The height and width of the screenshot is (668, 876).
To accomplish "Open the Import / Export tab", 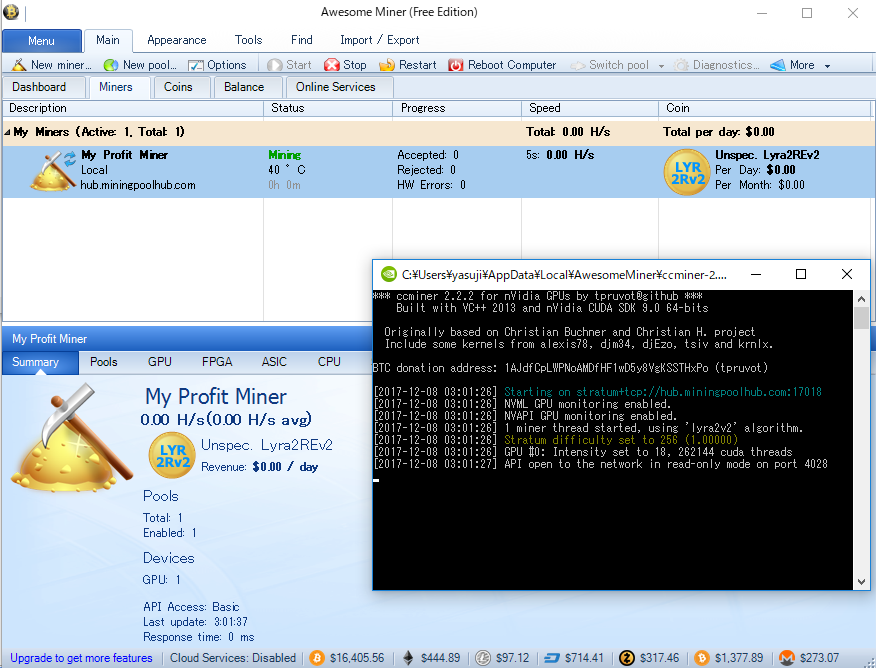I will click(380, 40).
